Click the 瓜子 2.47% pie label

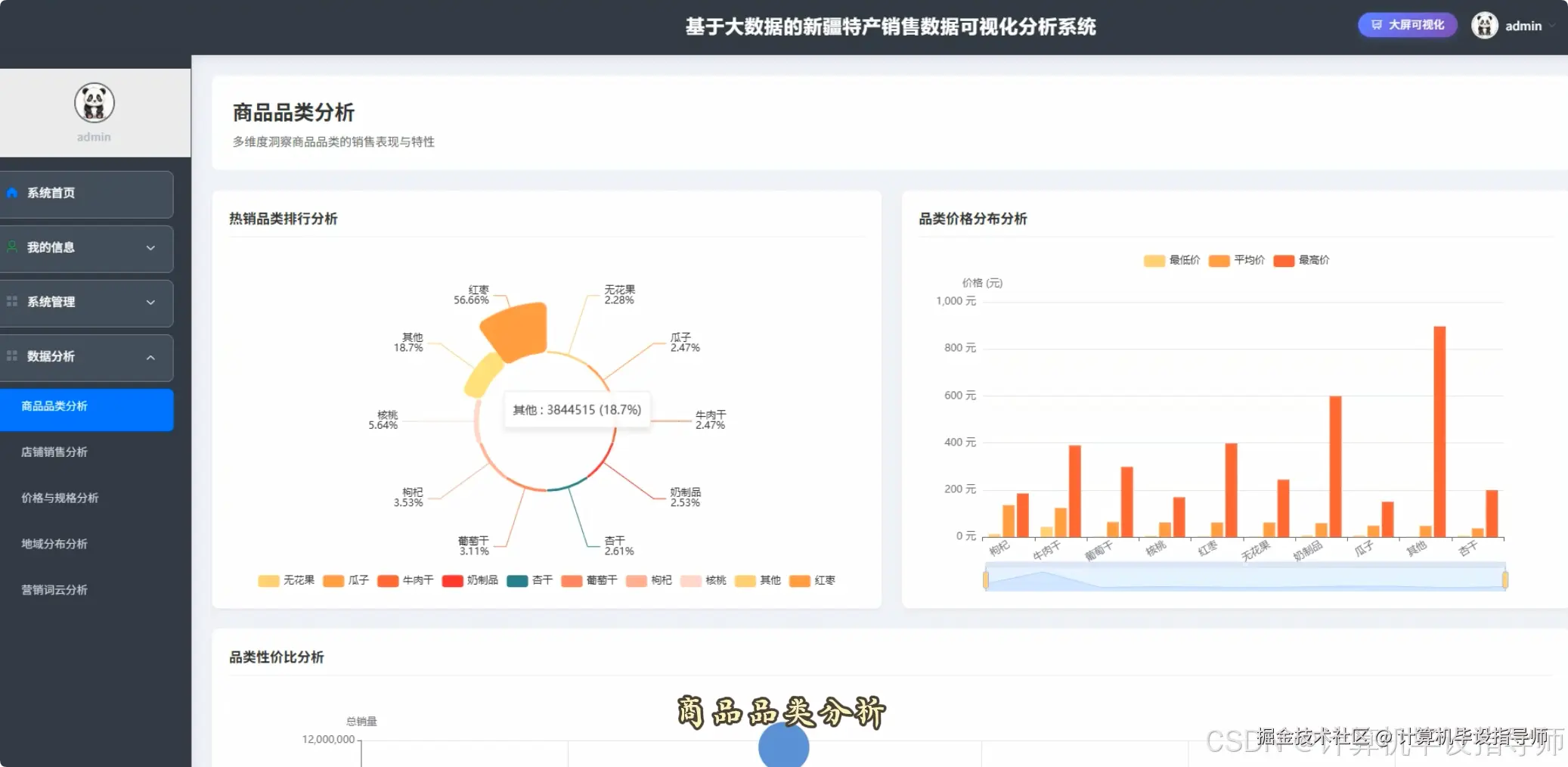click(685, 343)
